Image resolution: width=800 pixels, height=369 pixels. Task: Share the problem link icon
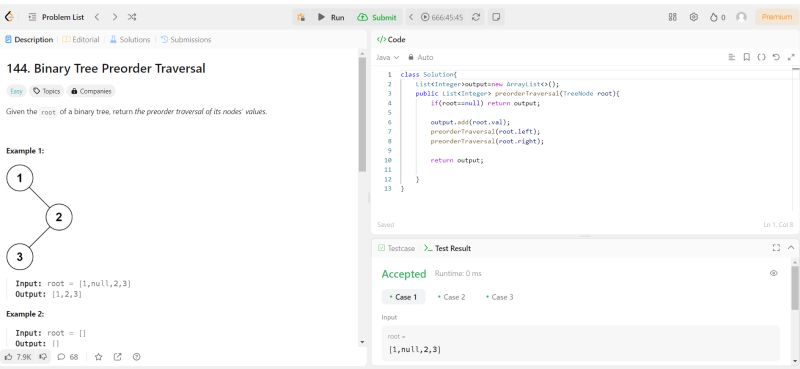pos(117,357)
